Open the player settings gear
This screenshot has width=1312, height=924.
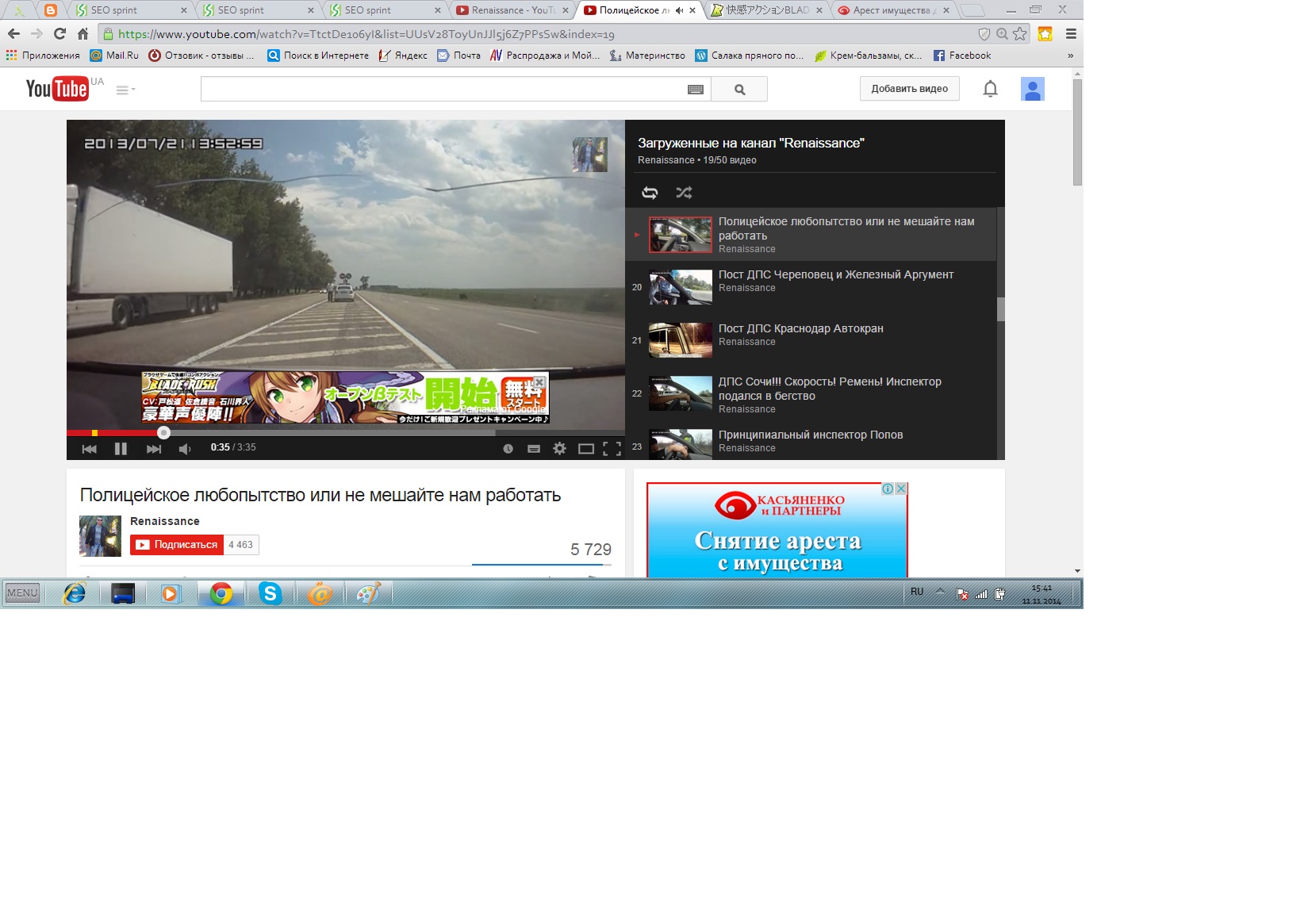[x=559, y=449]
